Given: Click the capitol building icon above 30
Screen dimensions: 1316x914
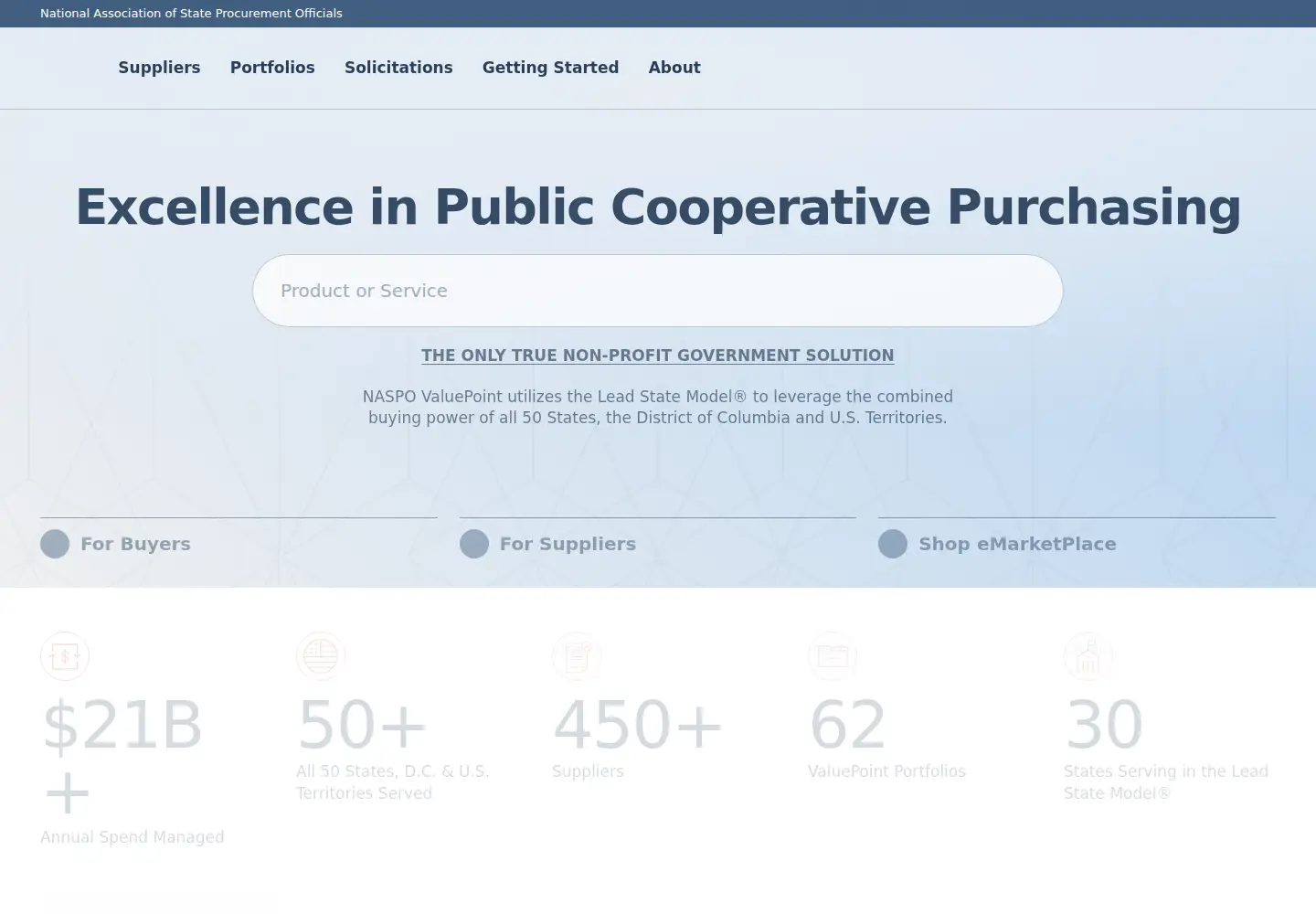Looking at the screenshot, I should click(x=1088, y=656).
